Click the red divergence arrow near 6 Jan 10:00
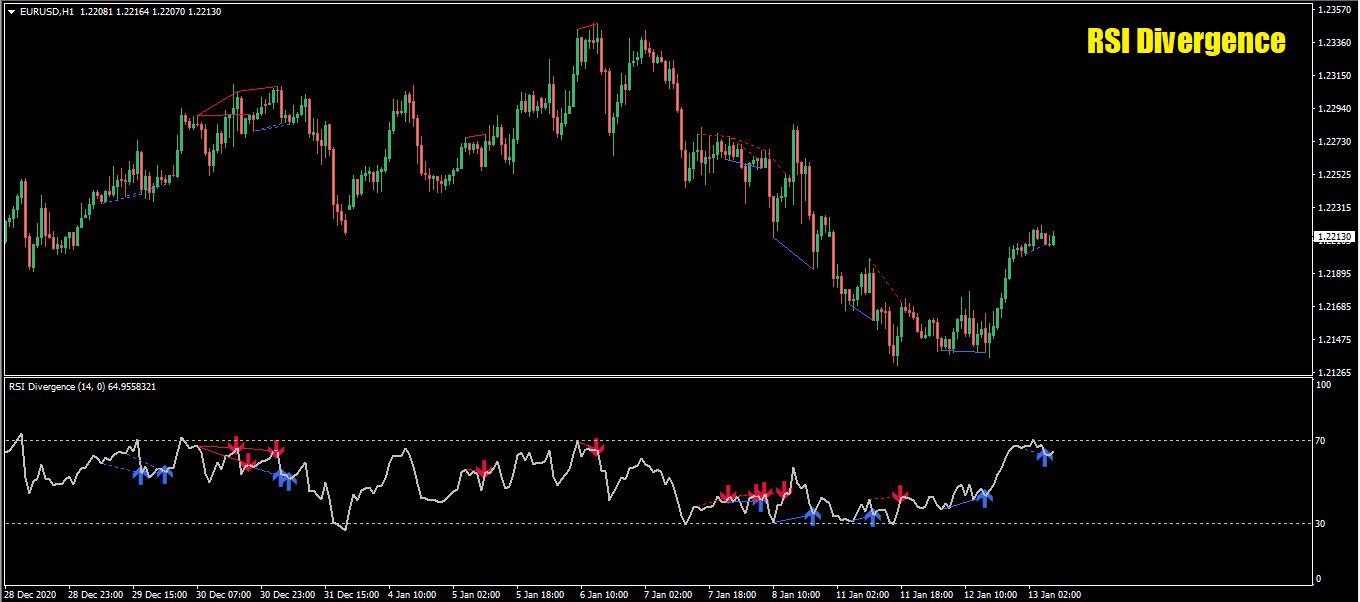1360x602 pixels. coord(597,447)
